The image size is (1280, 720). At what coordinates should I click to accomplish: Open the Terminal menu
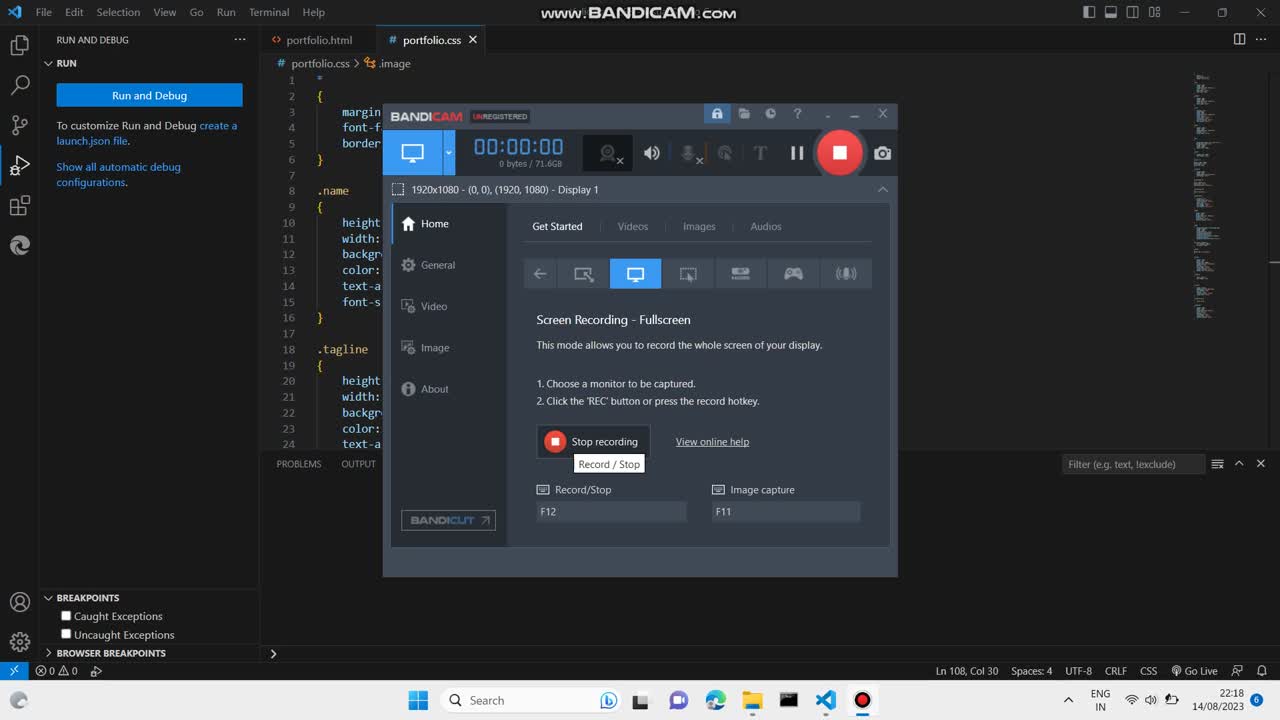(269, 12)
